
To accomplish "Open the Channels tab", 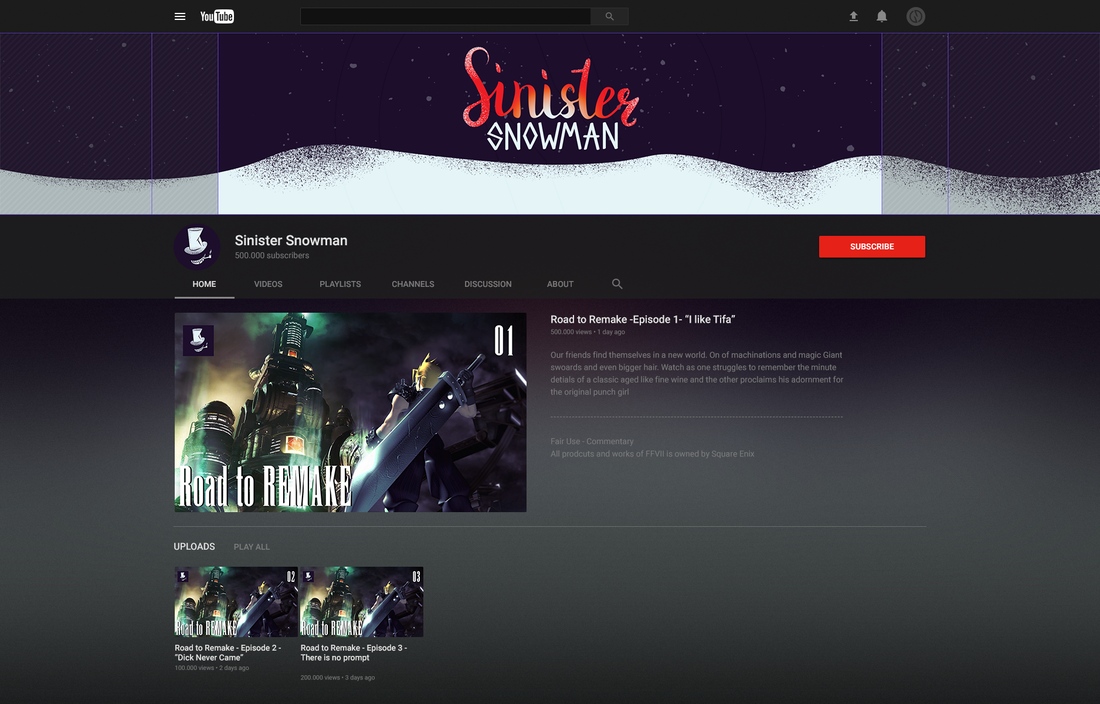I will pos(413,284).
